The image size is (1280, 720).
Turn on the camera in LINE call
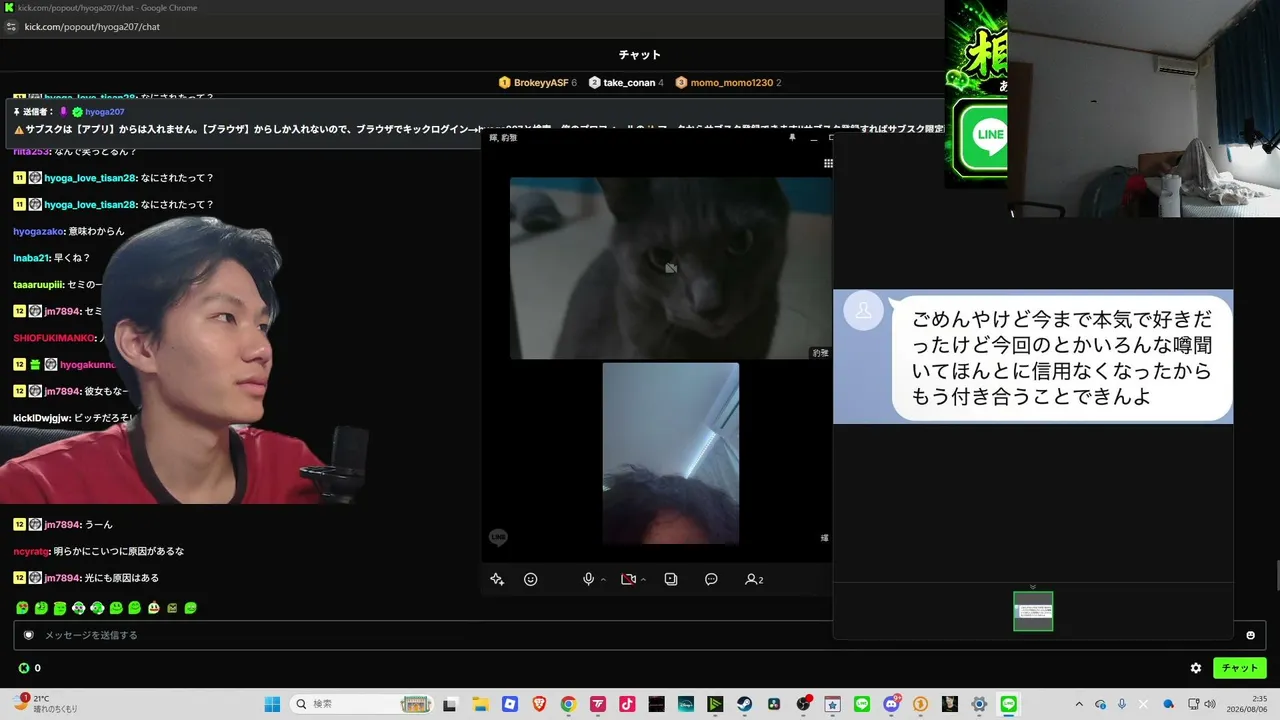(628, 579)
